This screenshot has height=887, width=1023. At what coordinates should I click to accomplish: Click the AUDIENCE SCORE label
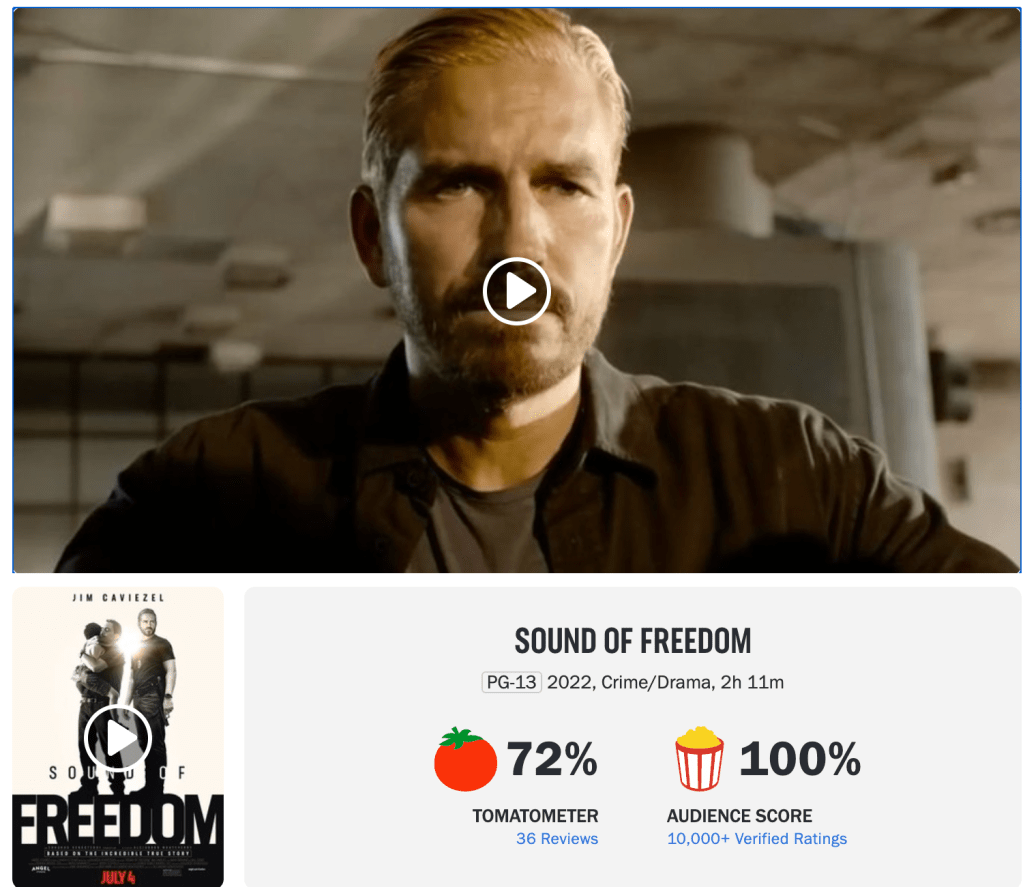[739, 816]
